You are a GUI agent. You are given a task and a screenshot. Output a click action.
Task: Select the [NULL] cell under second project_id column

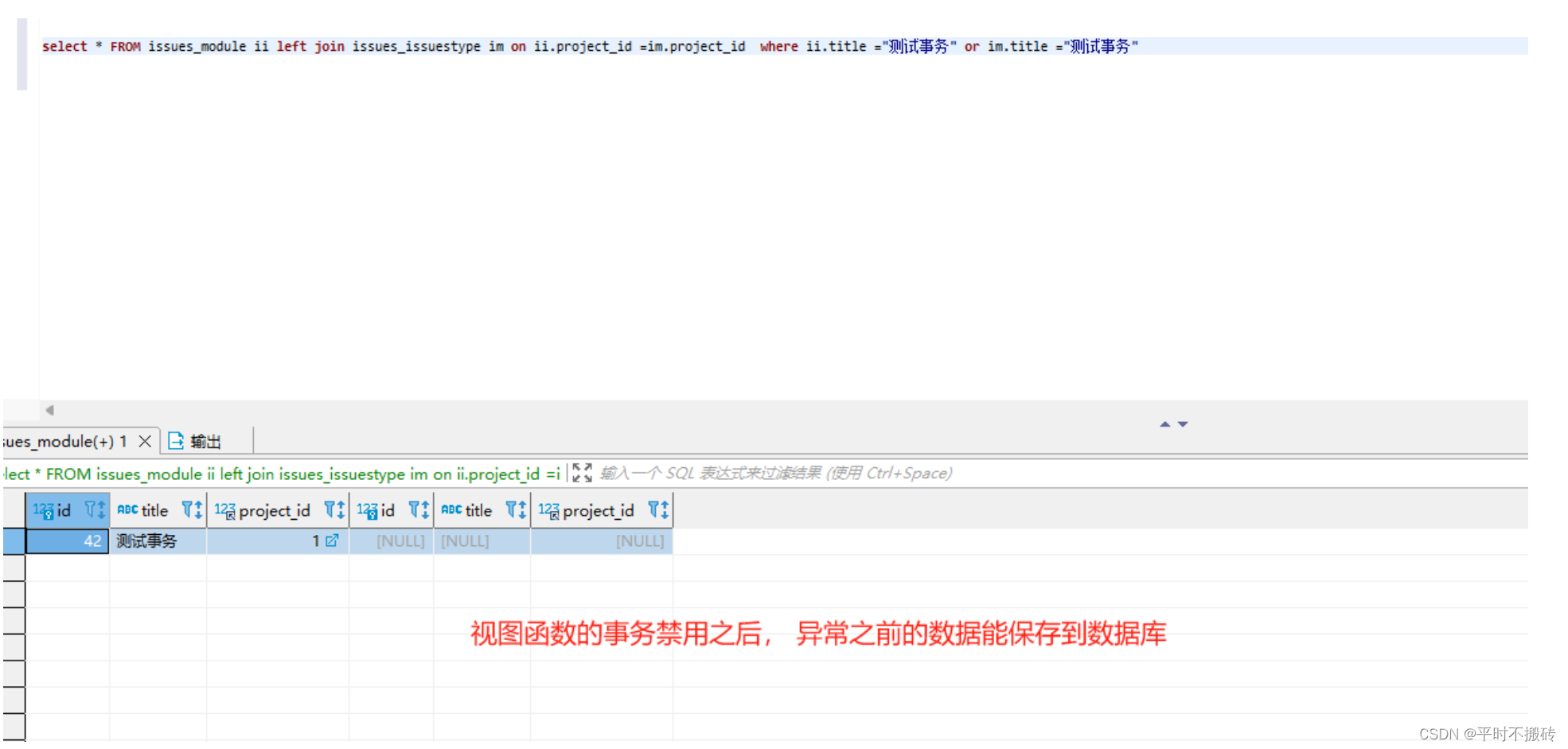click(x=602, y=541)
